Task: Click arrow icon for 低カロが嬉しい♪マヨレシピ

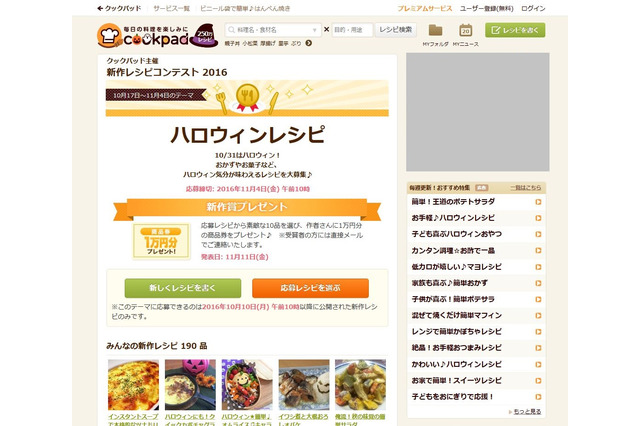Action: tap(538, 267)
